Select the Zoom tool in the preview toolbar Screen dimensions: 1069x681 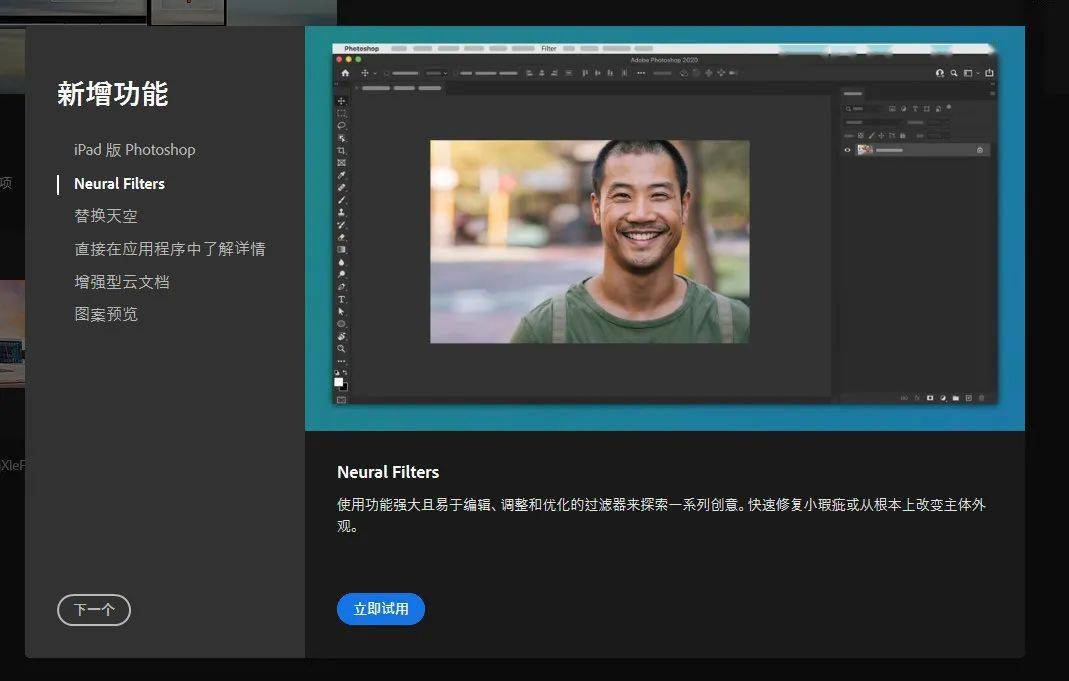point(342,348)
